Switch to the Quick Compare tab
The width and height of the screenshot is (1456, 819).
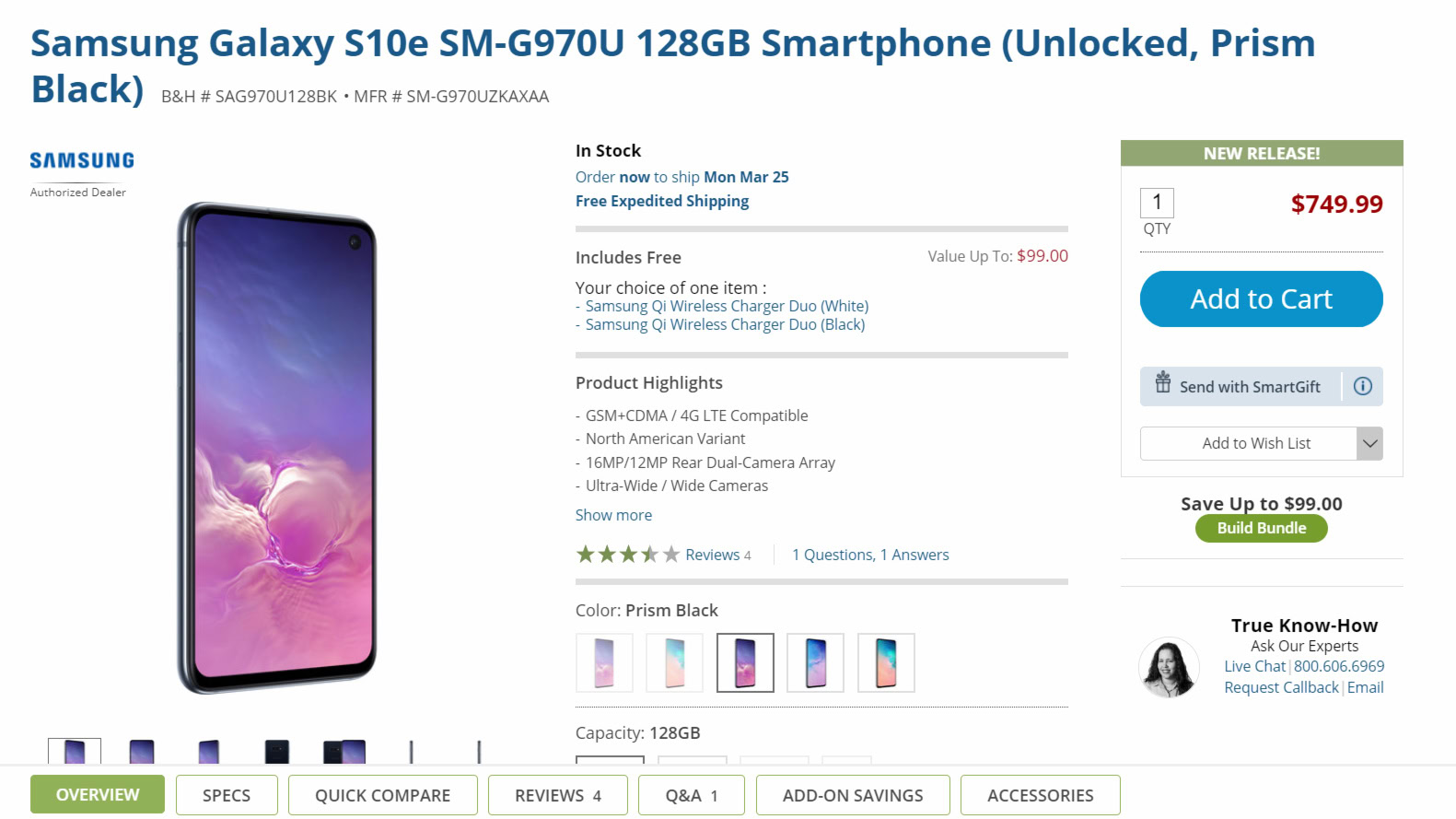pyautogui.click(x=382, y=795)
